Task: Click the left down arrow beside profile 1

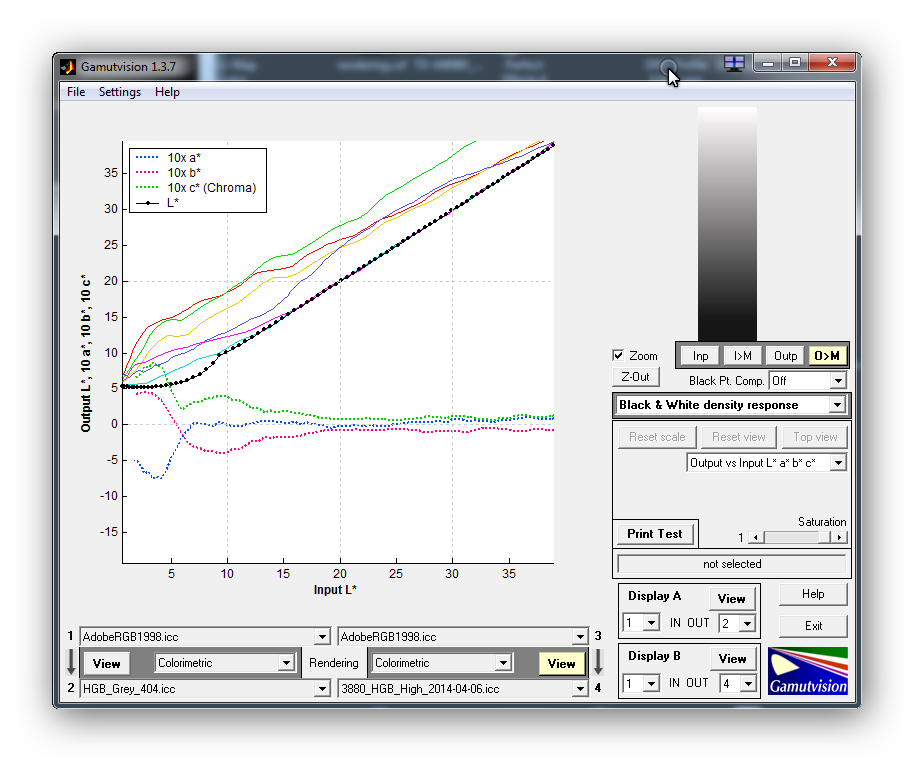Action: 71,662
